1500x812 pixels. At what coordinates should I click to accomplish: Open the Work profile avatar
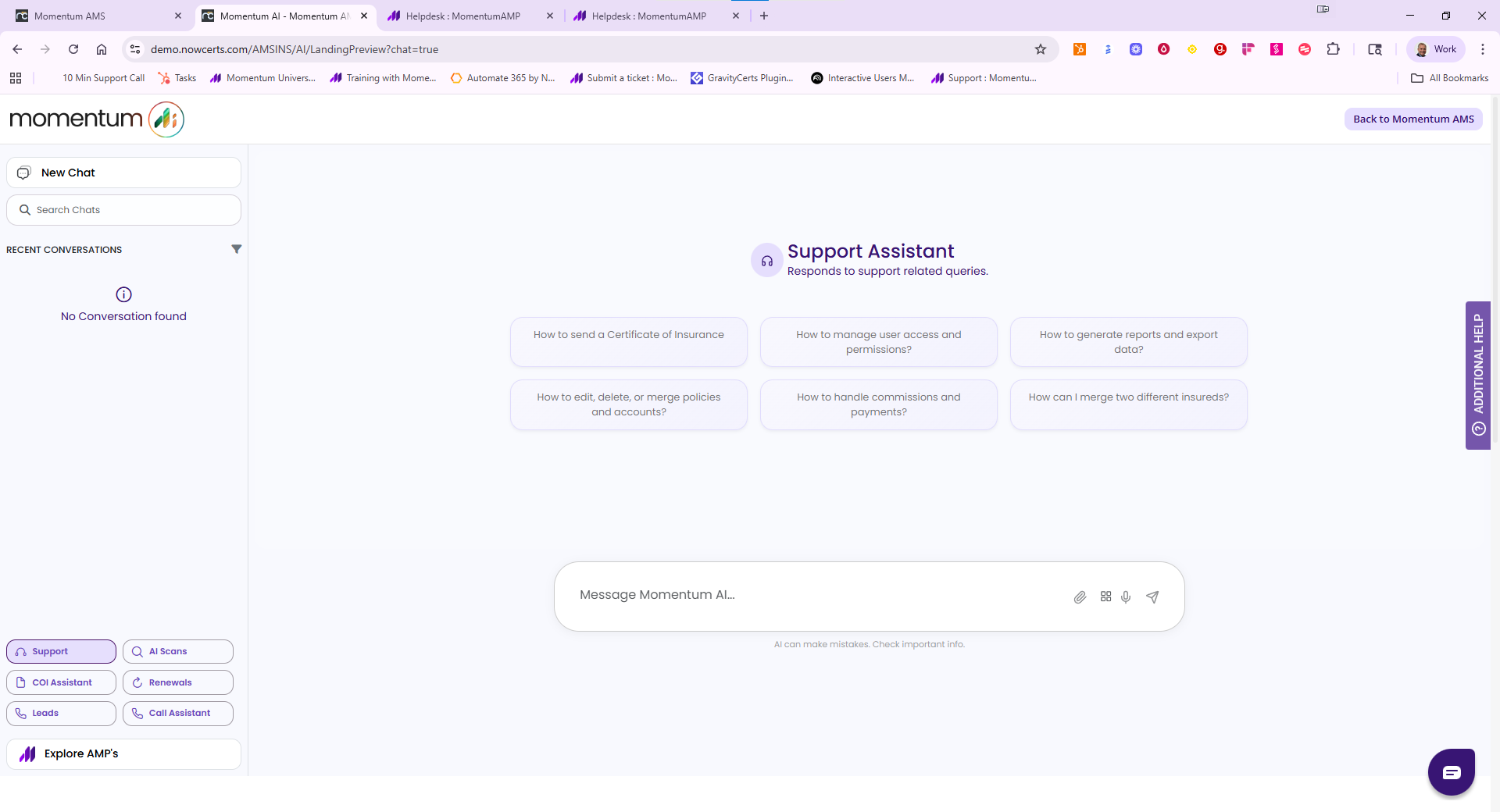[x=1436, y=49]
